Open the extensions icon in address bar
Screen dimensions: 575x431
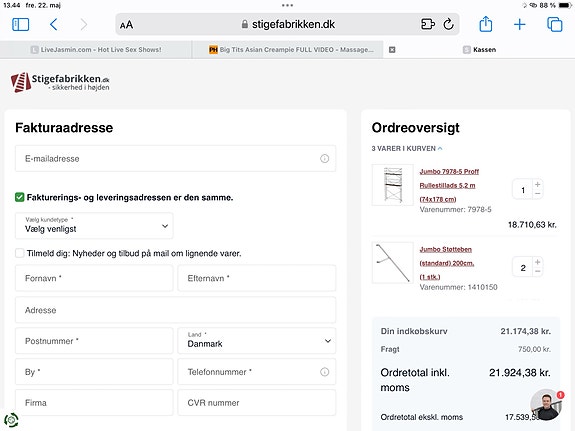point(428,24)
